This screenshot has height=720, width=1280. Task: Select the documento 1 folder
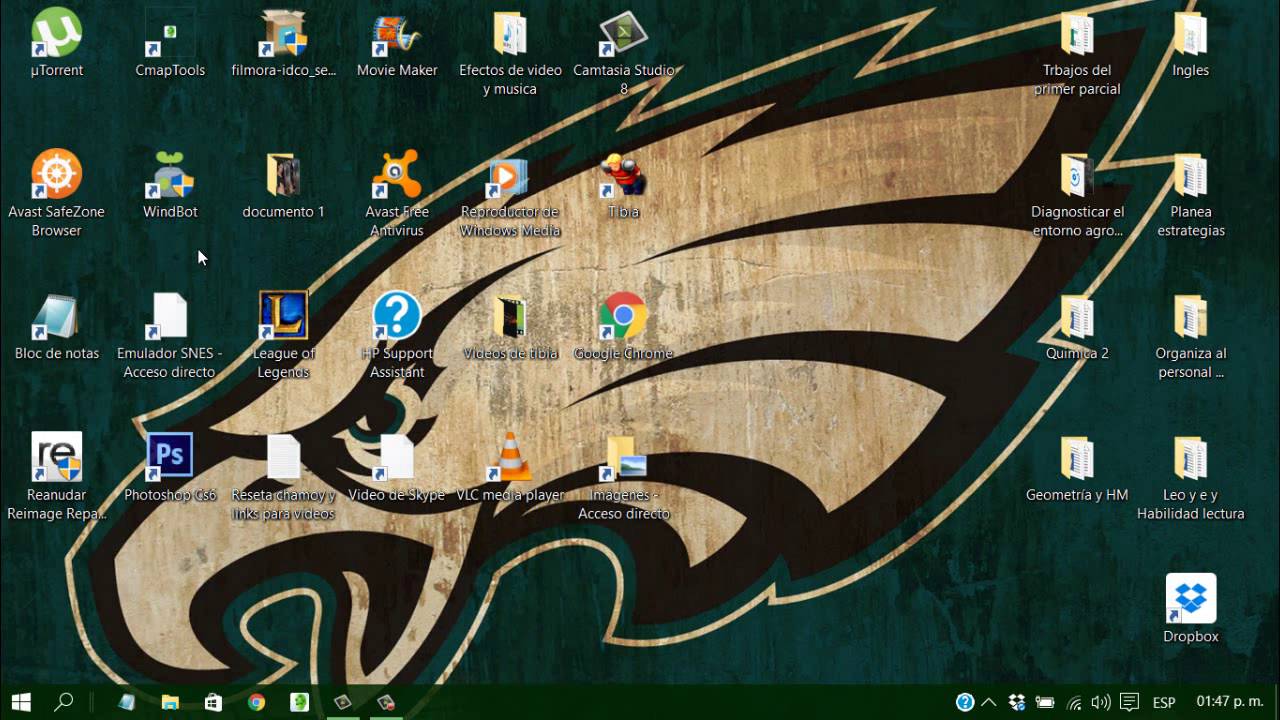pos(284,185)
